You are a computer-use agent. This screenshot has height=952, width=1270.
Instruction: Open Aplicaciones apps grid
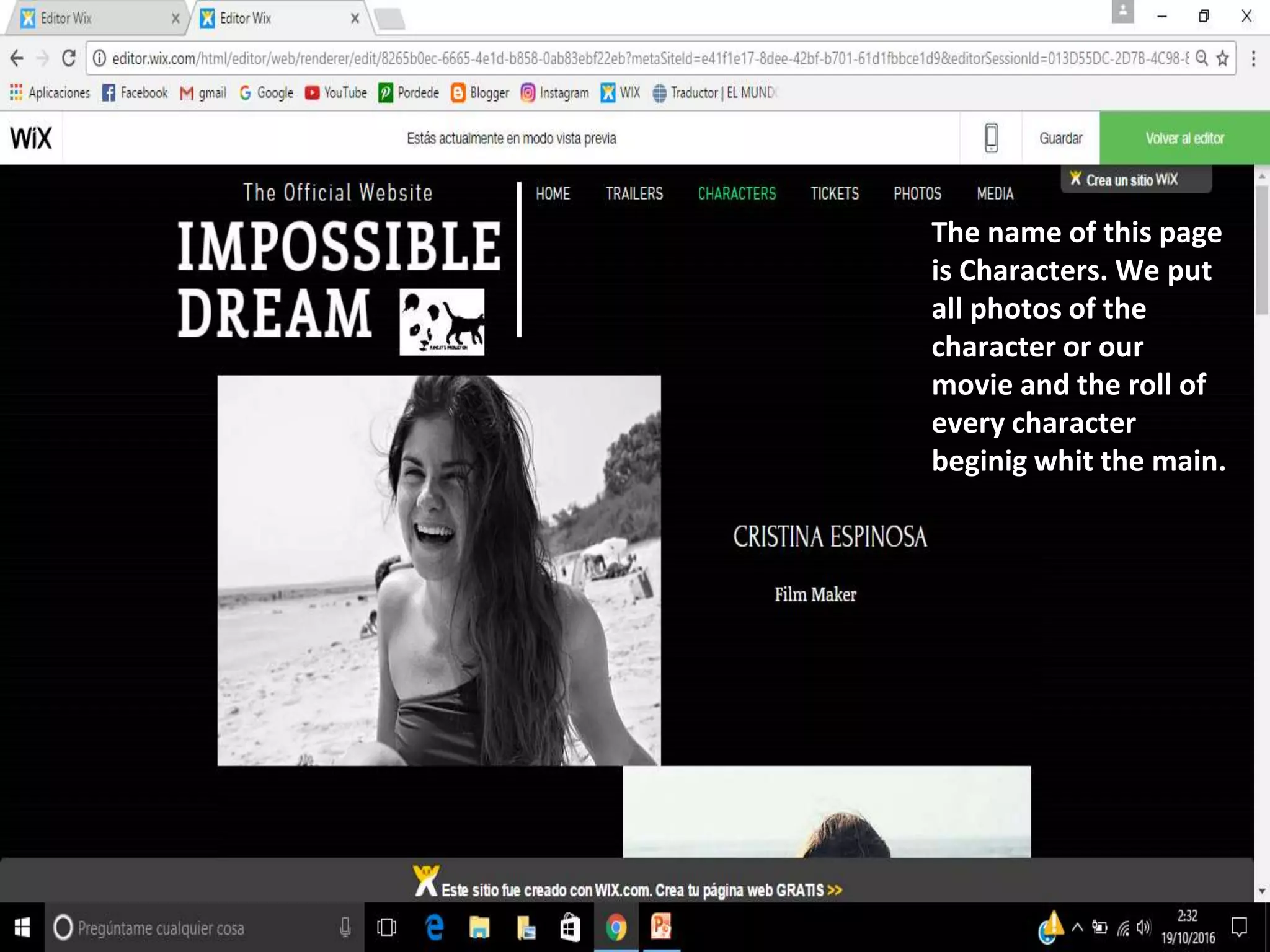[50, 93]
